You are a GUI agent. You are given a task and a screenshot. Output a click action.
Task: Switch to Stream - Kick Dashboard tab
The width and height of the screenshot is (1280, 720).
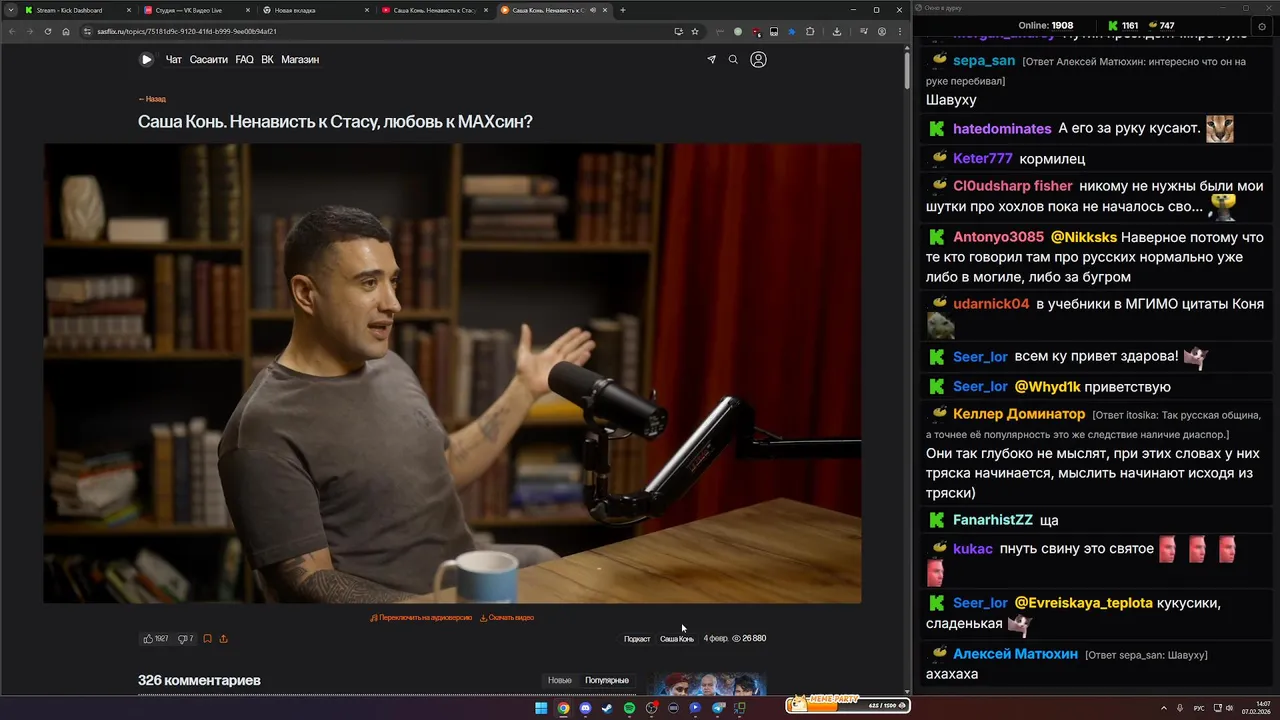[x=78, y=10]
